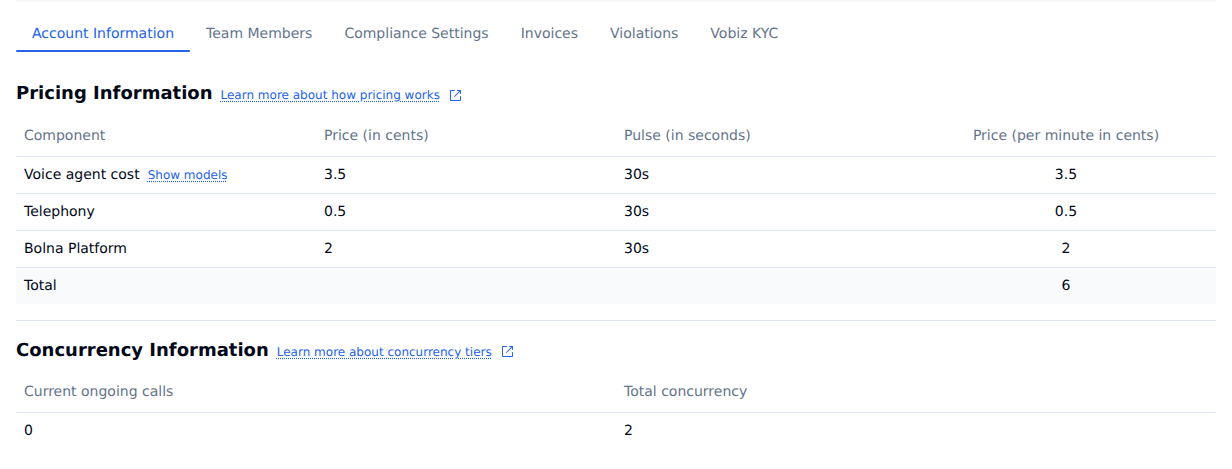Screen dimensions: 1232x469
Task: Click Telephony pulse value '30s'
Action: pos(636,211)
